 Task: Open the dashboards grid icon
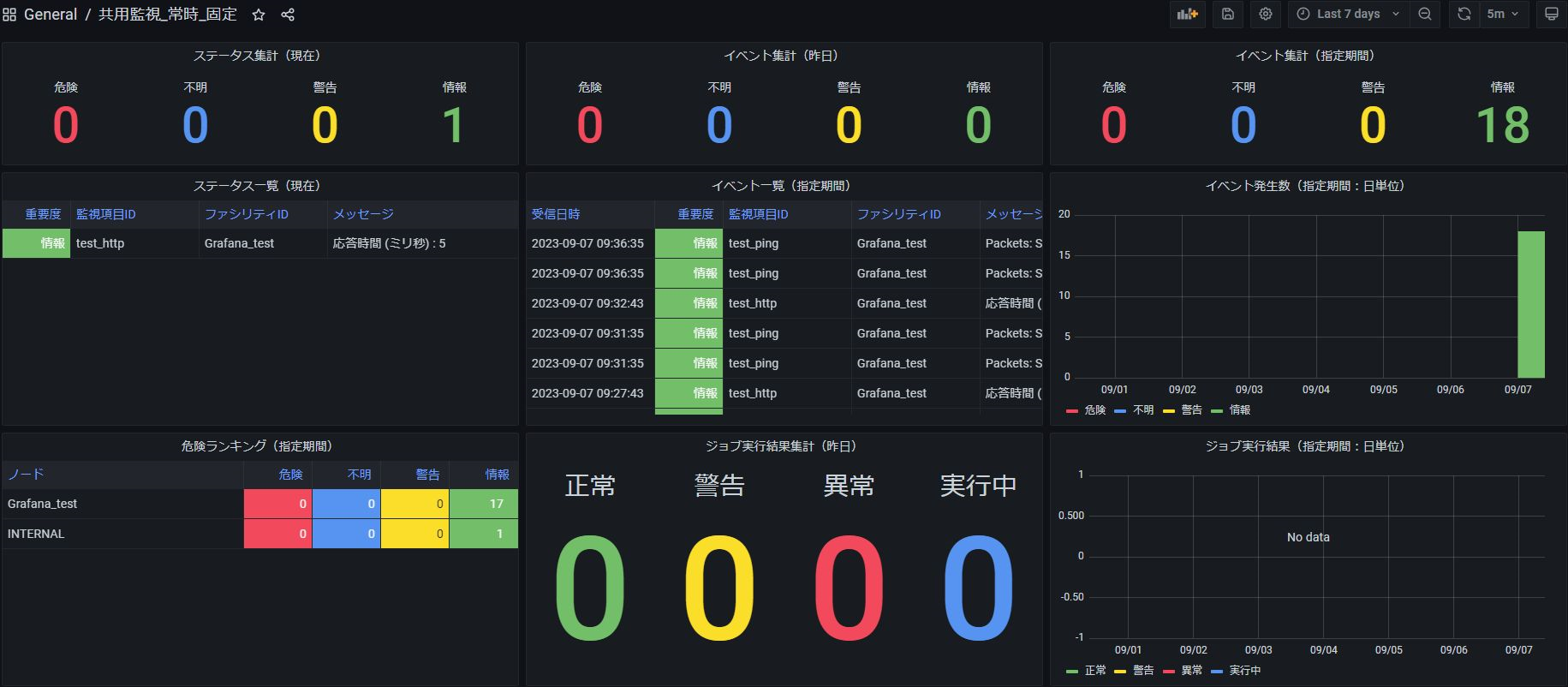point(9,15)
